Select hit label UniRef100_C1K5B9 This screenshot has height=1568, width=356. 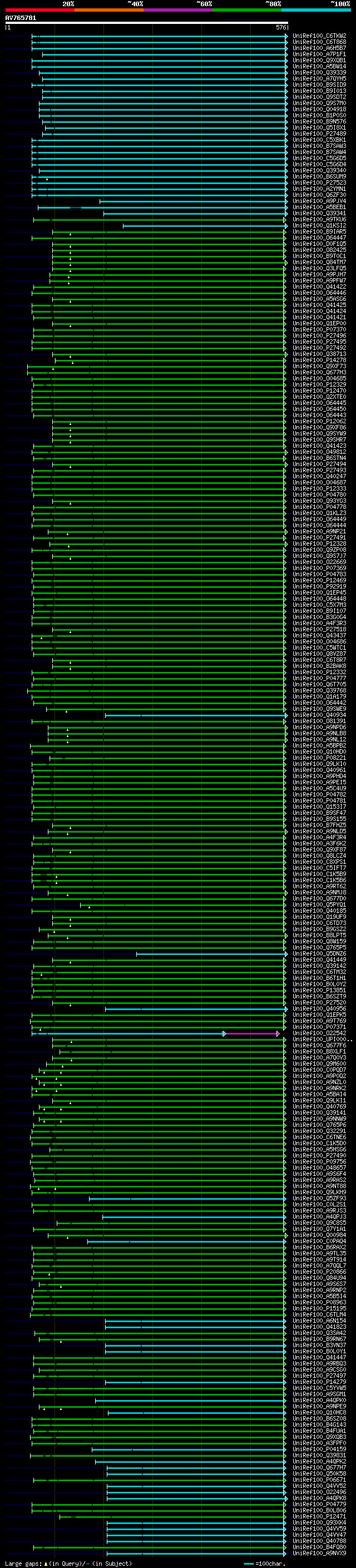(x=319, y=875)
